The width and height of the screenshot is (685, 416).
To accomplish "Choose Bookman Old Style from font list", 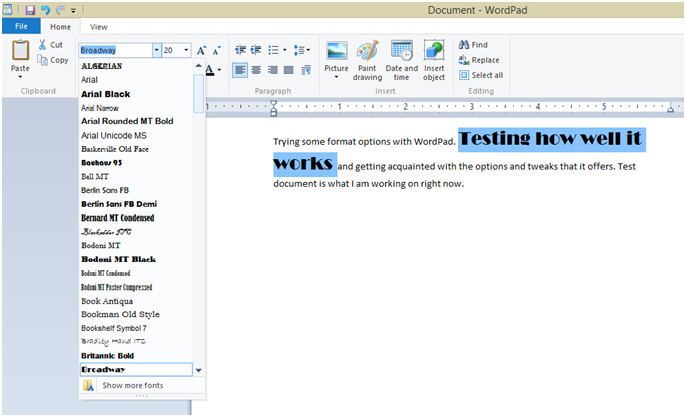I will tap(120, 314).
